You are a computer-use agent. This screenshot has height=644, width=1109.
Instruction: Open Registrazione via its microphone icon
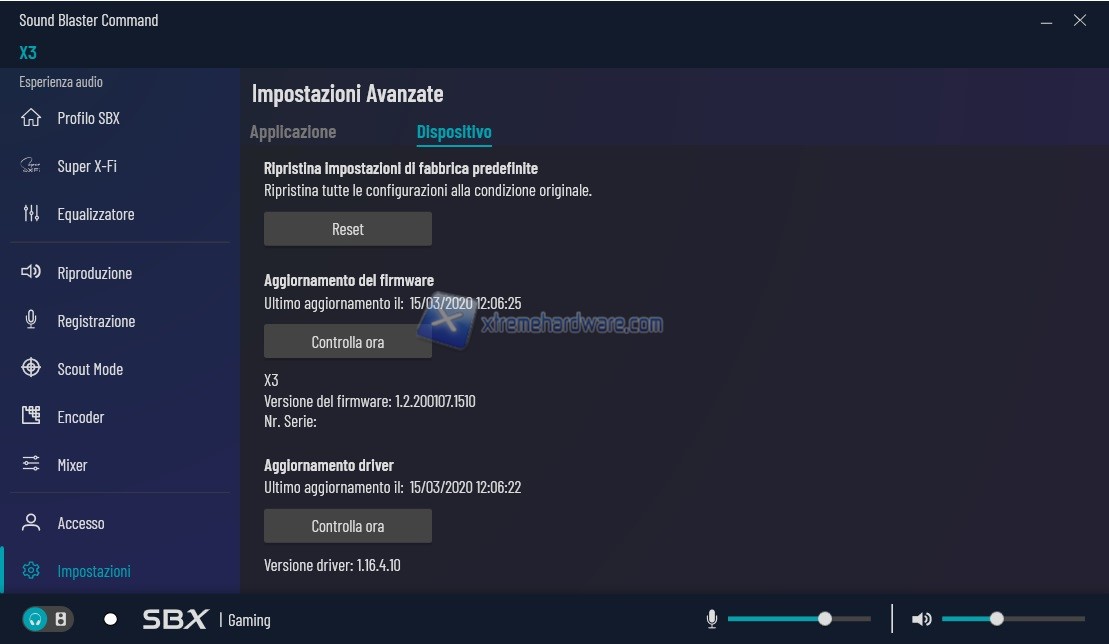[x=31, y=320]
